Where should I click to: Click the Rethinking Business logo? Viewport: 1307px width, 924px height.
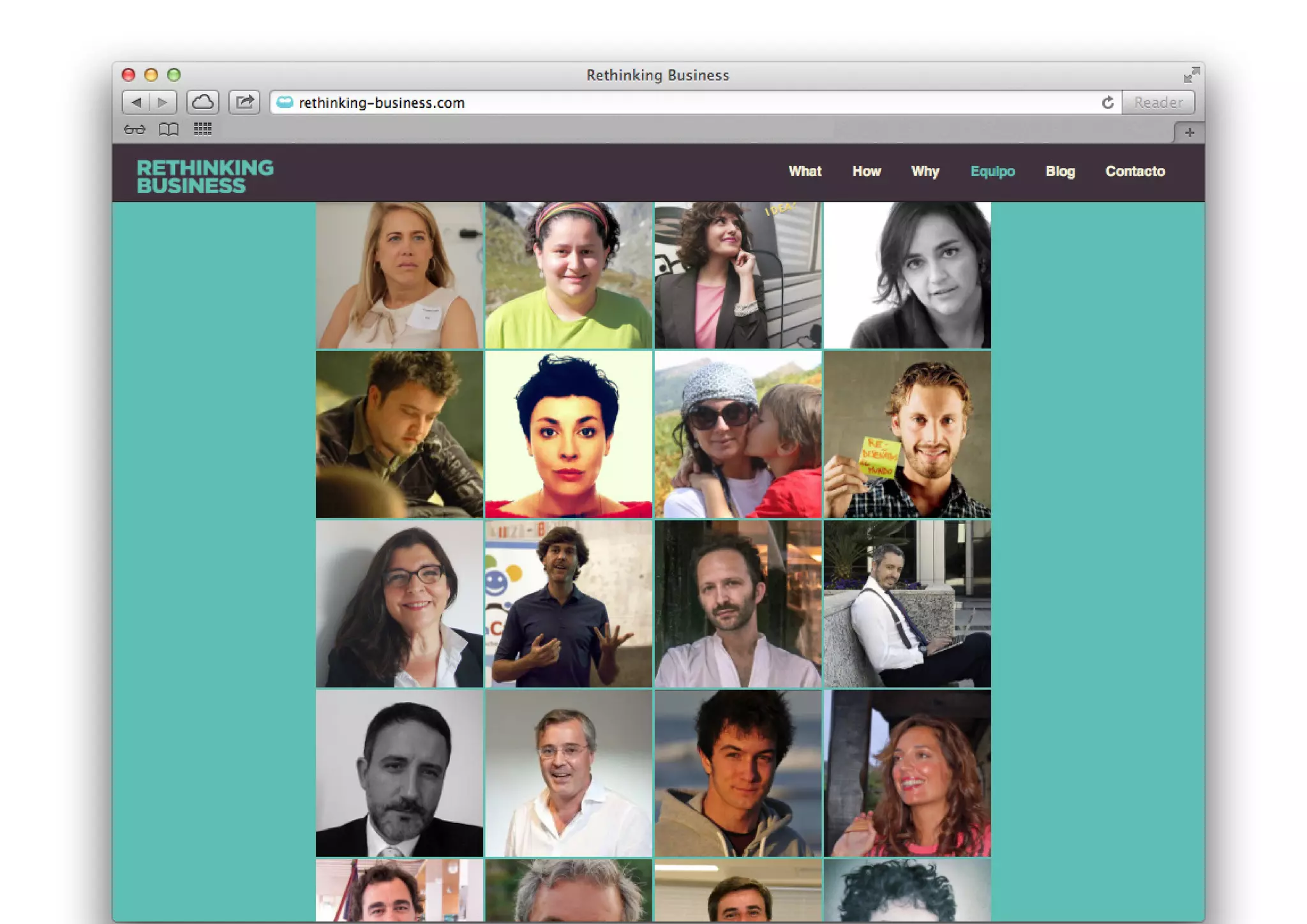(x=205, y=176)
